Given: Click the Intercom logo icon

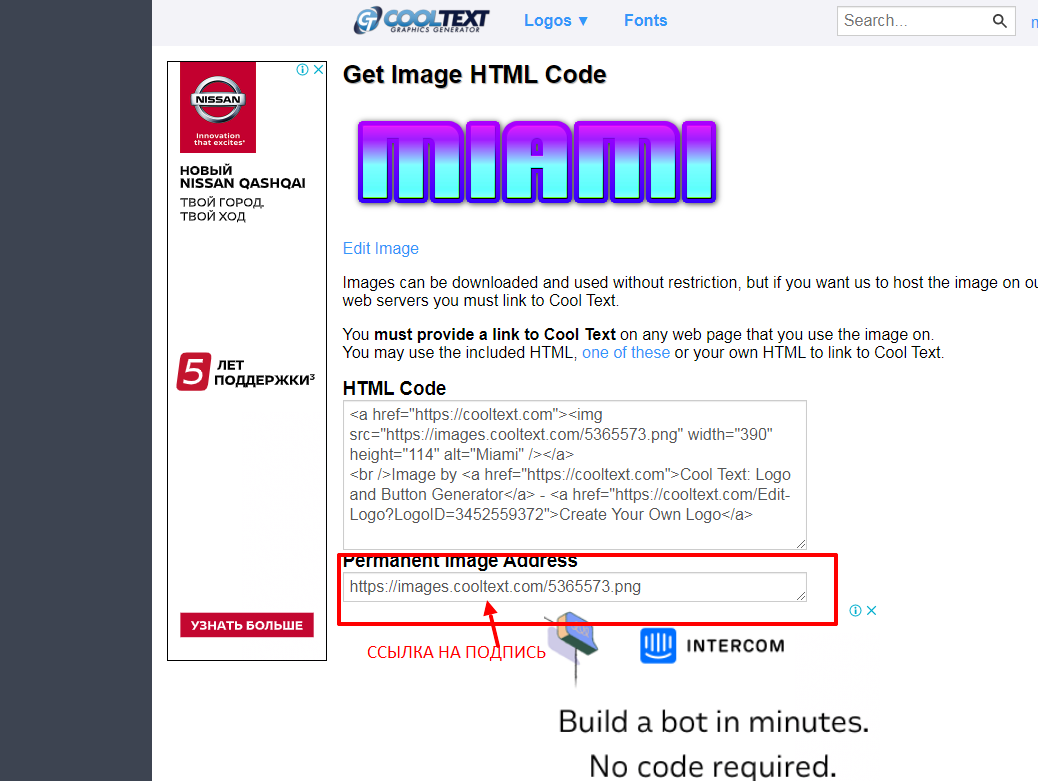Looking at the screenshot, I should [658, 645].
